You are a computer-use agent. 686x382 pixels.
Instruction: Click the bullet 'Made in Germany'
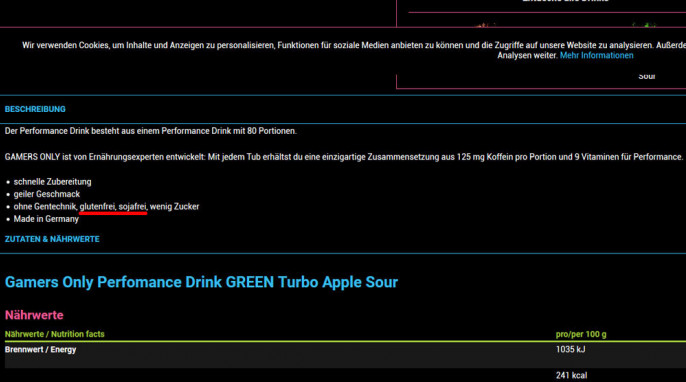46,219
